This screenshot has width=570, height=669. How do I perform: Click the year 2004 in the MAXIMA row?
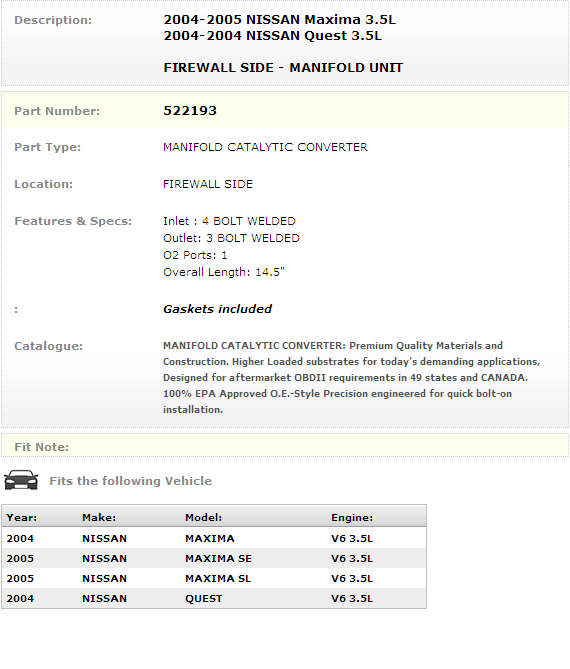tap(20, 538)
